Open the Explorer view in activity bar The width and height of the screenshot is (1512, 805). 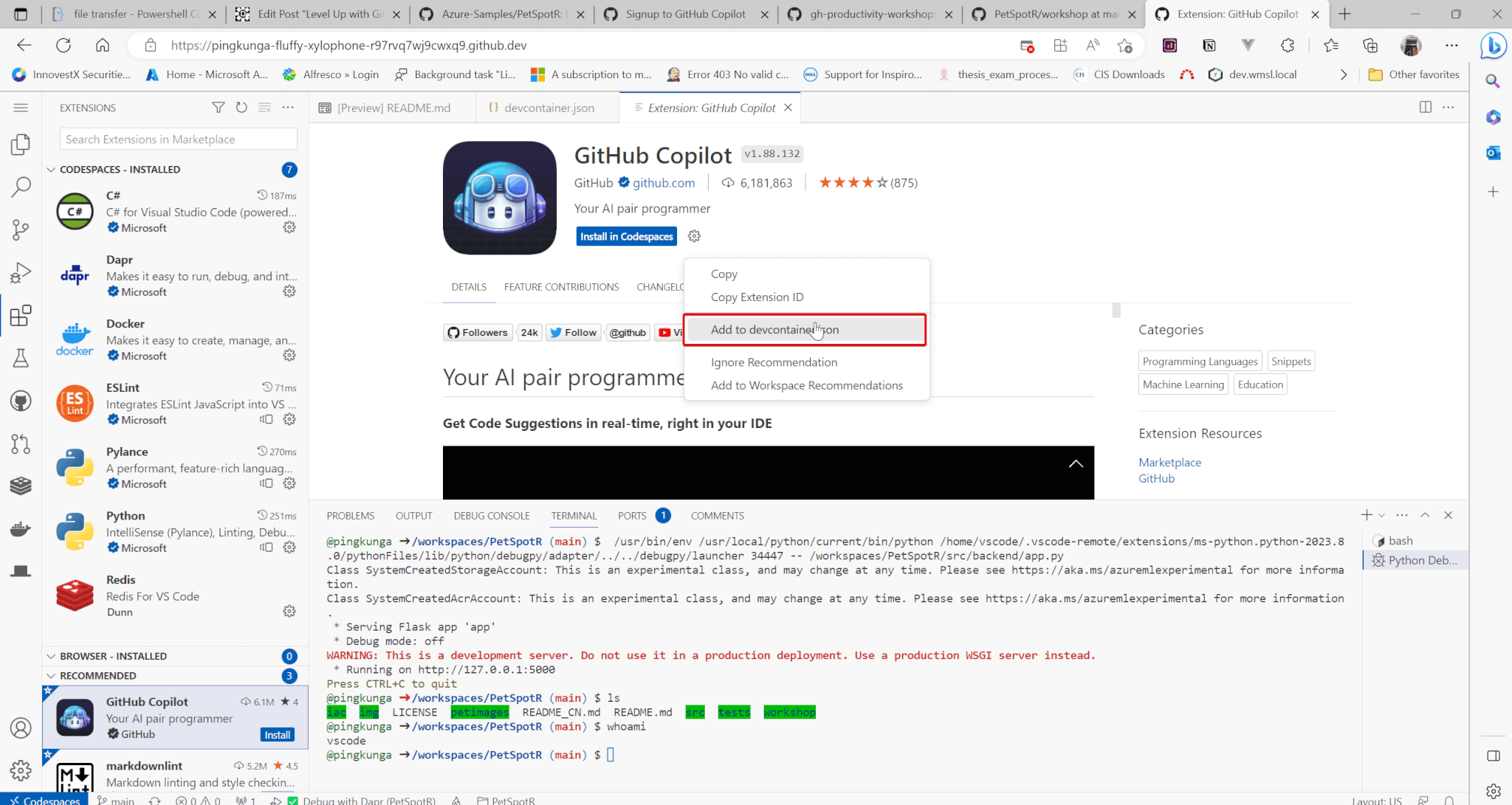click(21, 145)
